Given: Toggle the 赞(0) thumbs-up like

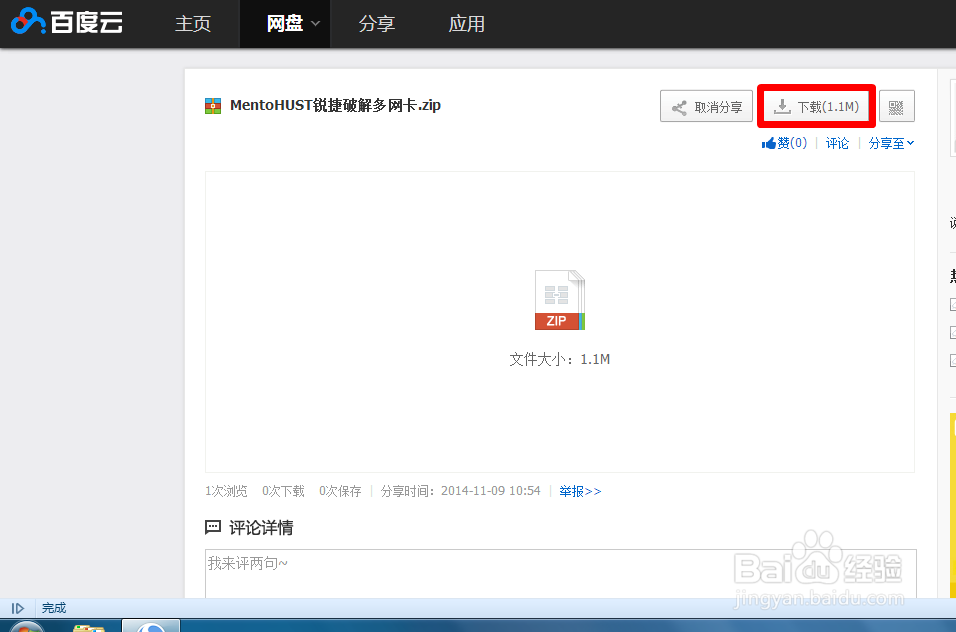Looking at the screenshot, I should [783, 142].
